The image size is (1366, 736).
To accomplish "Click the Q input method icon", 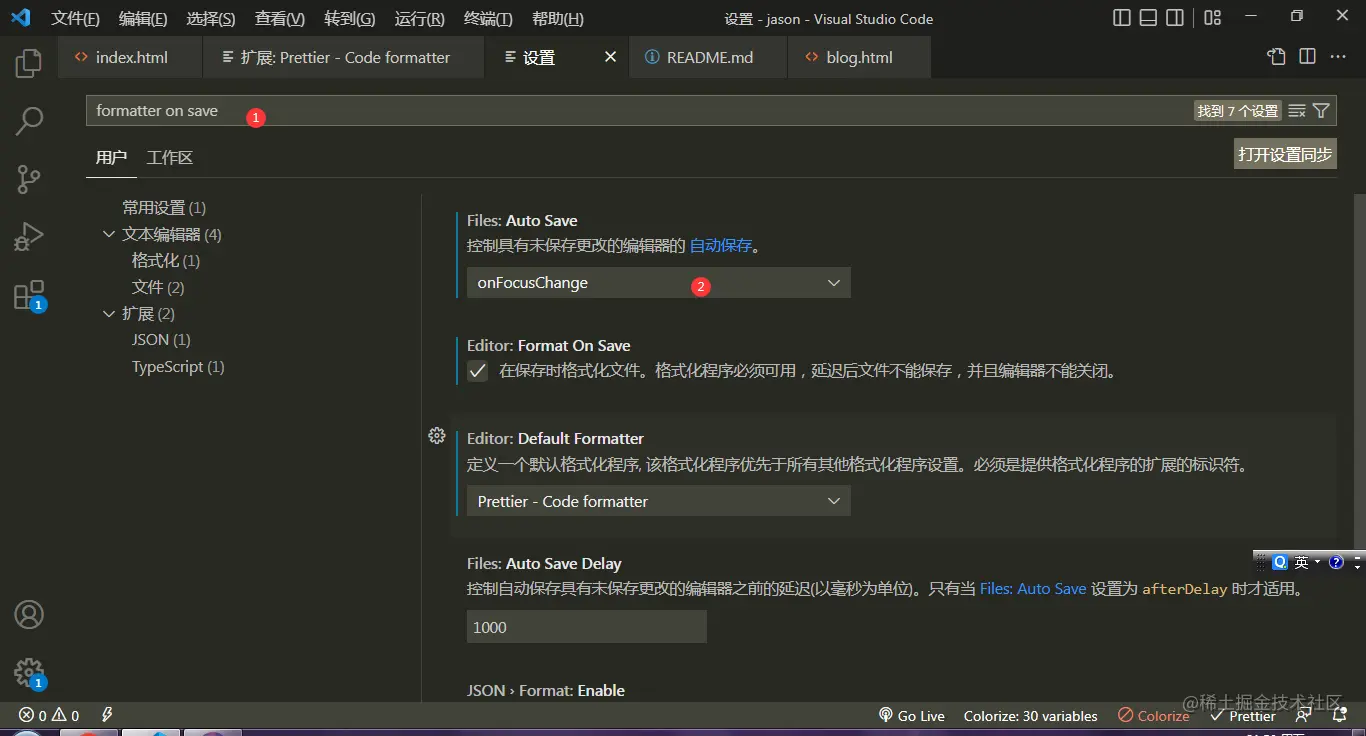I will [x=1280, y=562].
